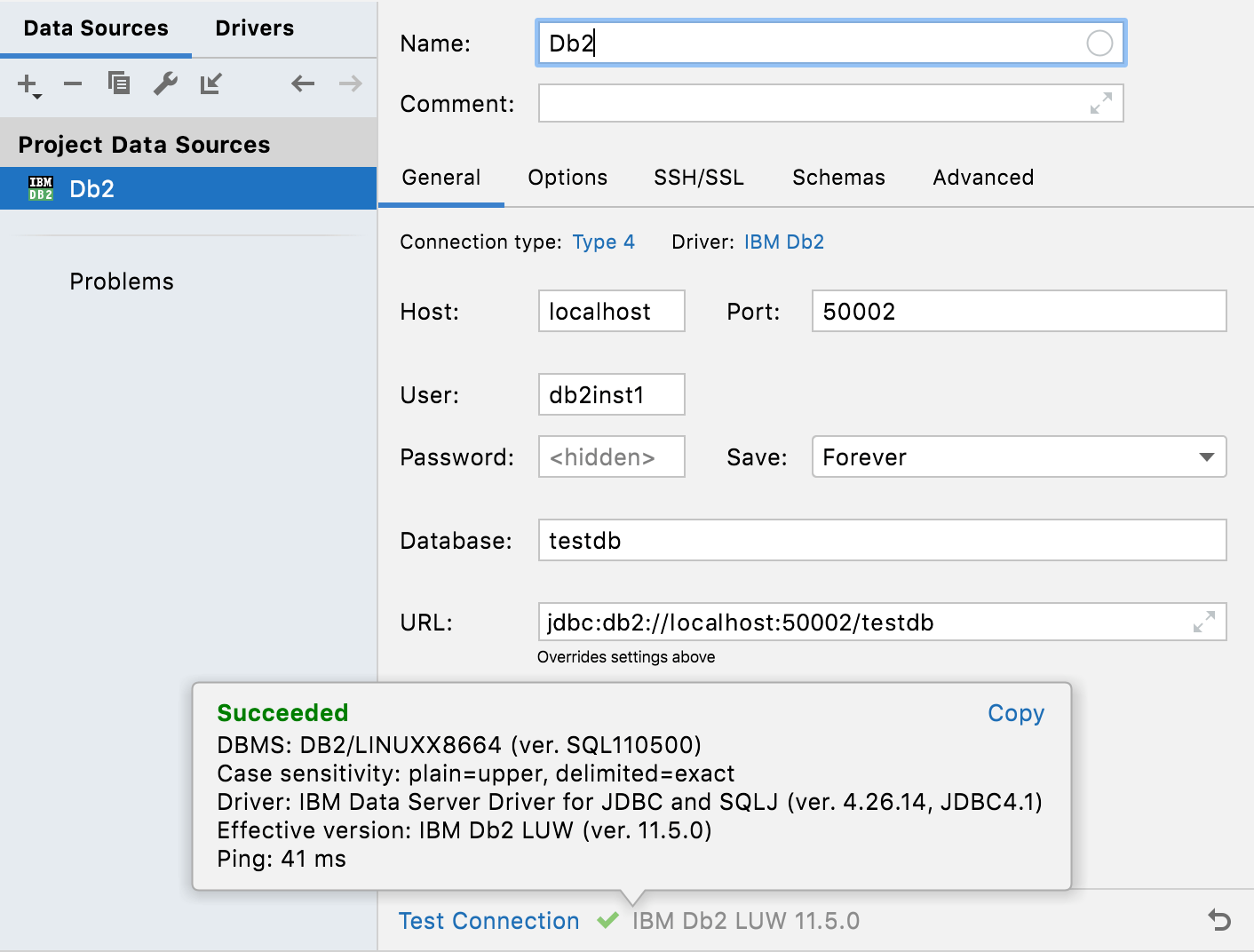
Task: Click the back navigation arrow
Action: pos(302,83)
